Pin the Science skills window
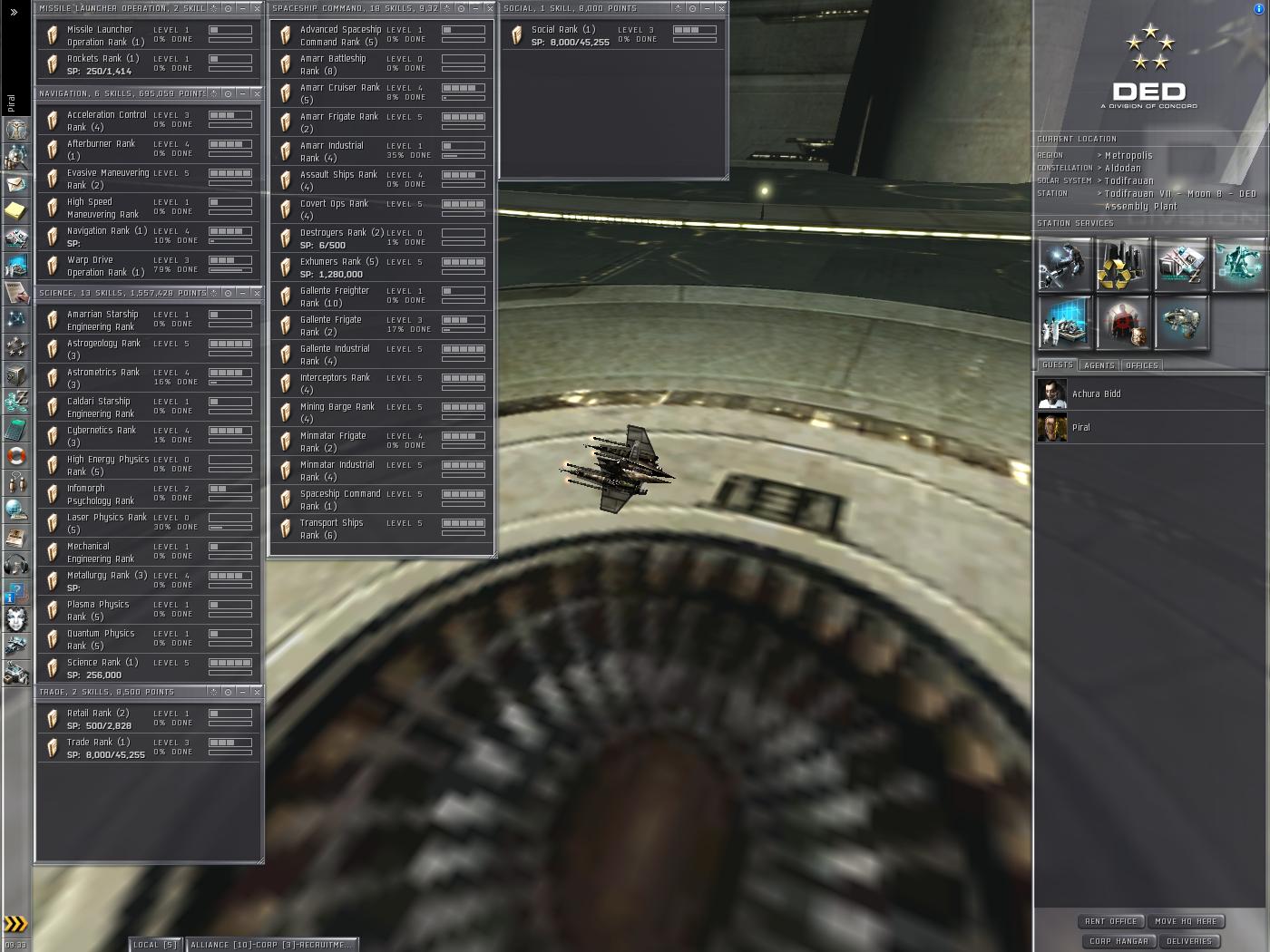1270x952 pixels. pyautogui.click(x=214, y=293)
